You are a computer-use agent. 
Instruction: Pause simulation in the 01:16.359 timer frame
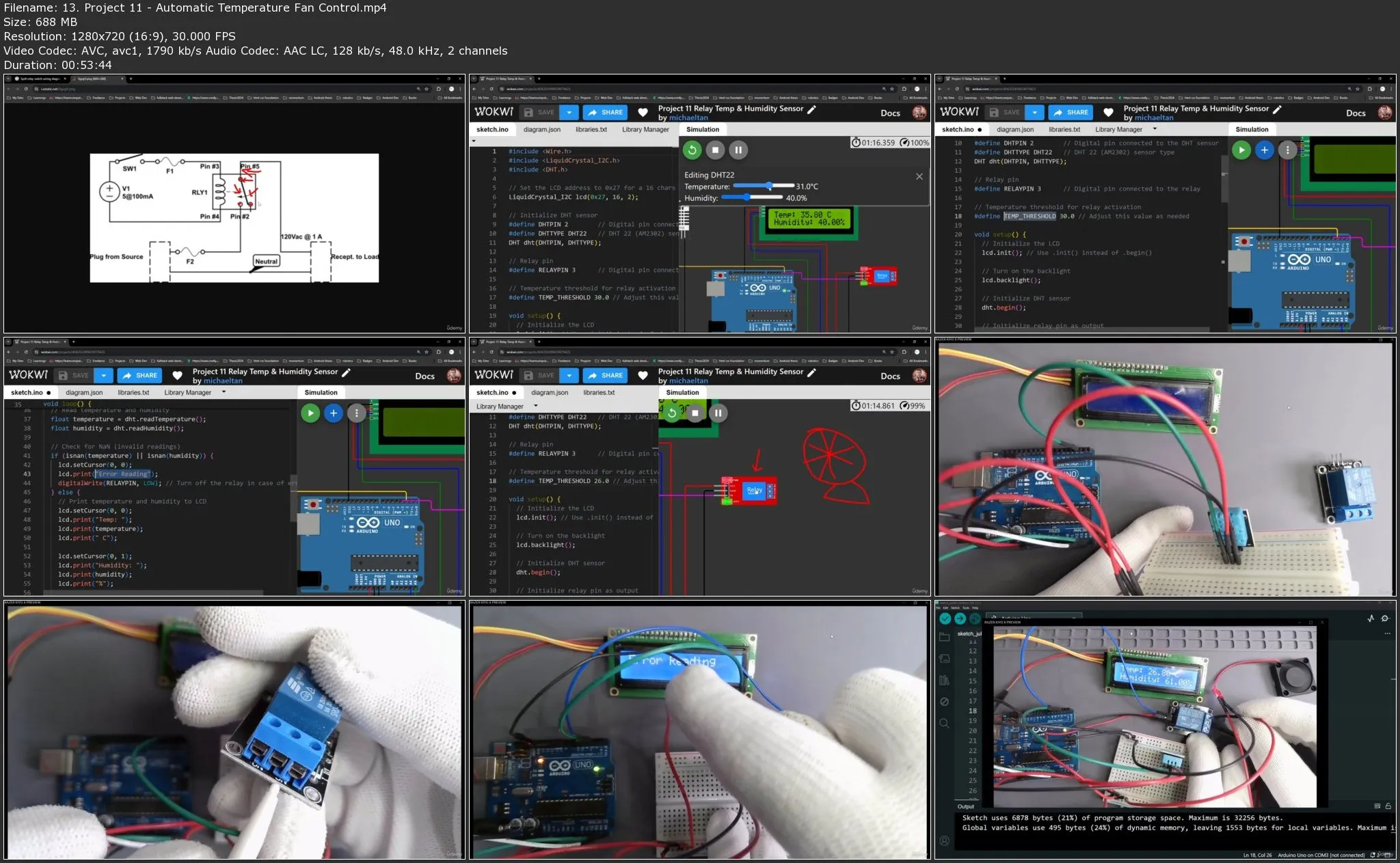738,150
